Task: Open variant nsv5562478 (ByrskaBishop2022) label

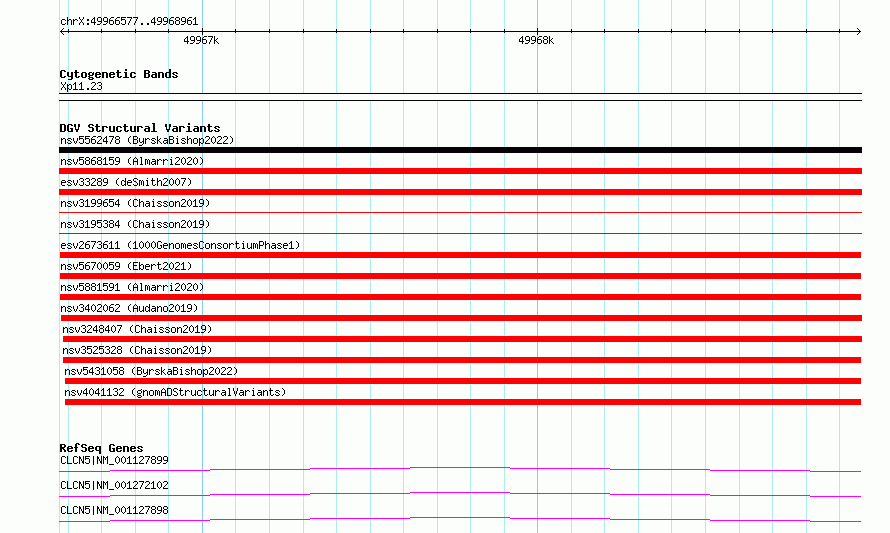Action: 147,140
